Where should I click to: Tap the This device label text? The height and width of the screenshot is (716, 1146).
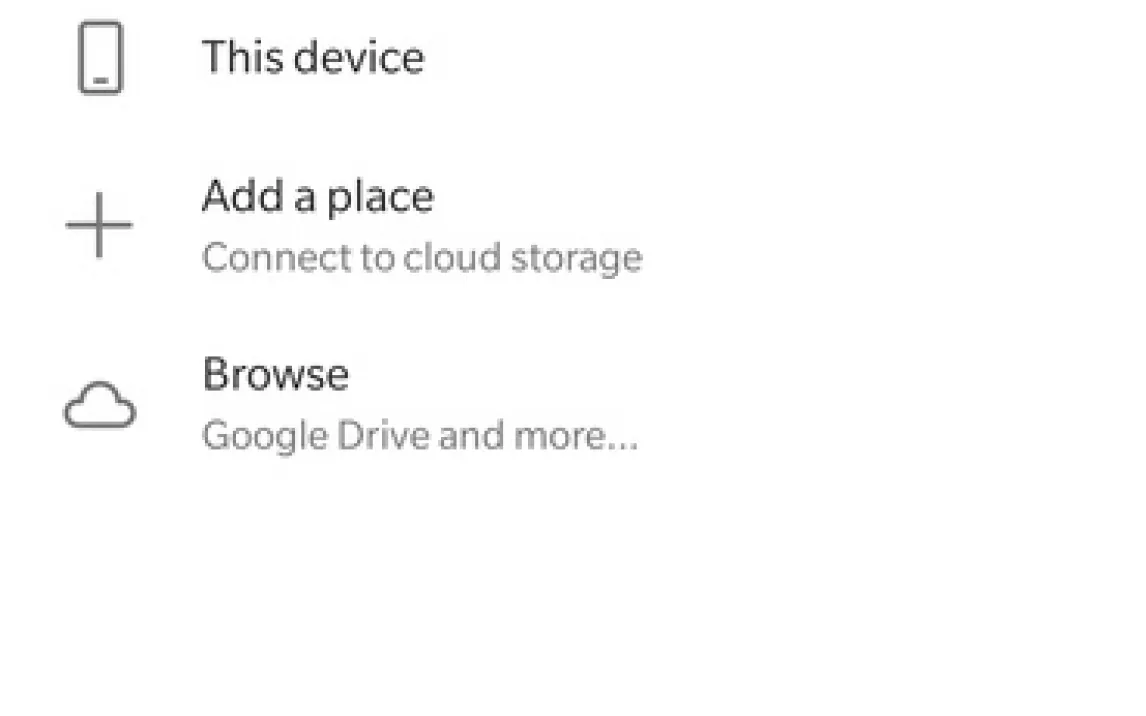point(312,57)
